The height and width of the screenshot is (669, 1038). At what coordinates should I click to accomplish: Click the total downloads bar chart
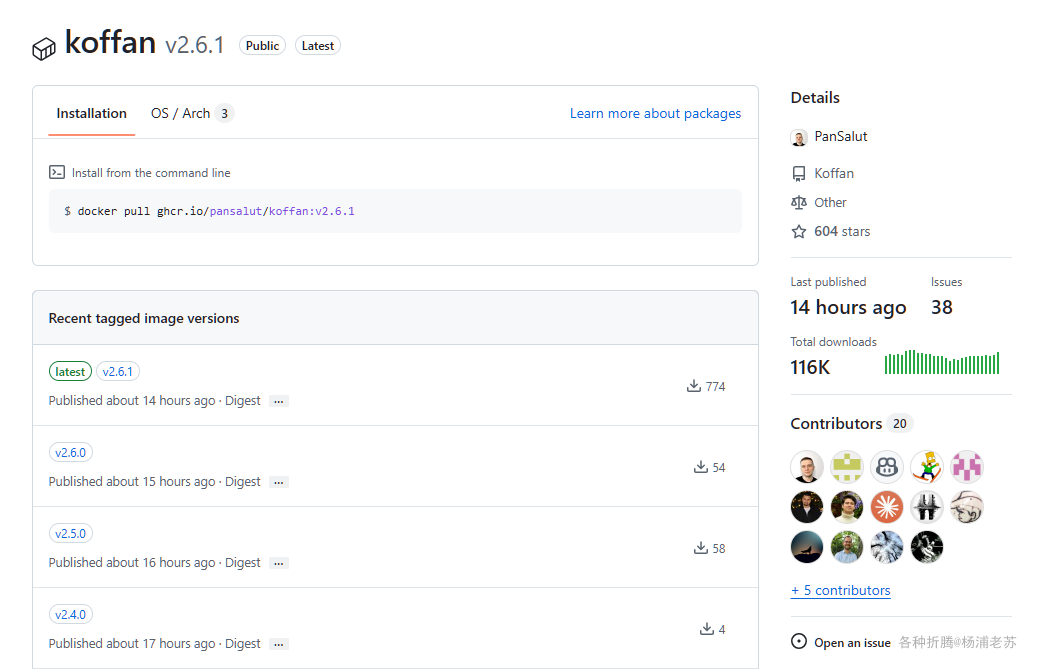pos(941,363)
